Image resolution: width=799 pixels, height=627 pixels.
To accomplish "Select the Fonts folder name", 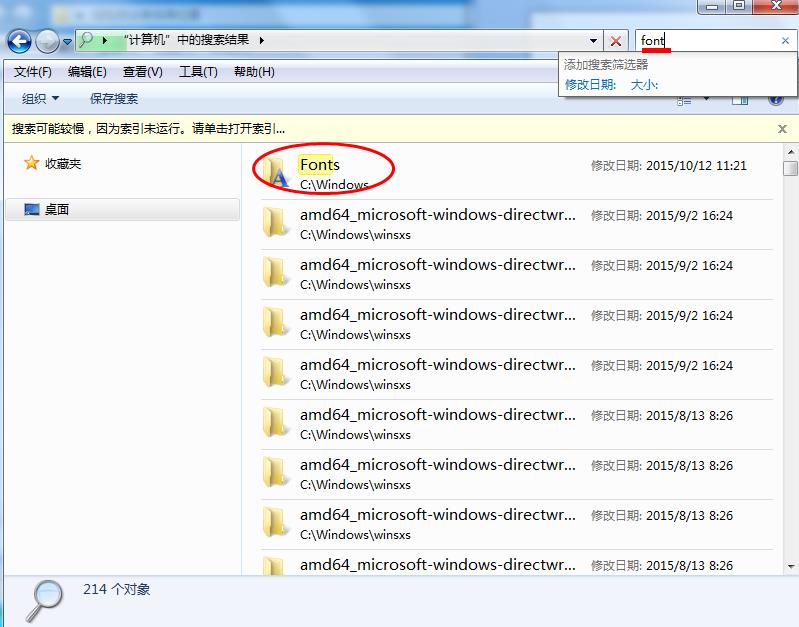I will click(x=319, y=165).
